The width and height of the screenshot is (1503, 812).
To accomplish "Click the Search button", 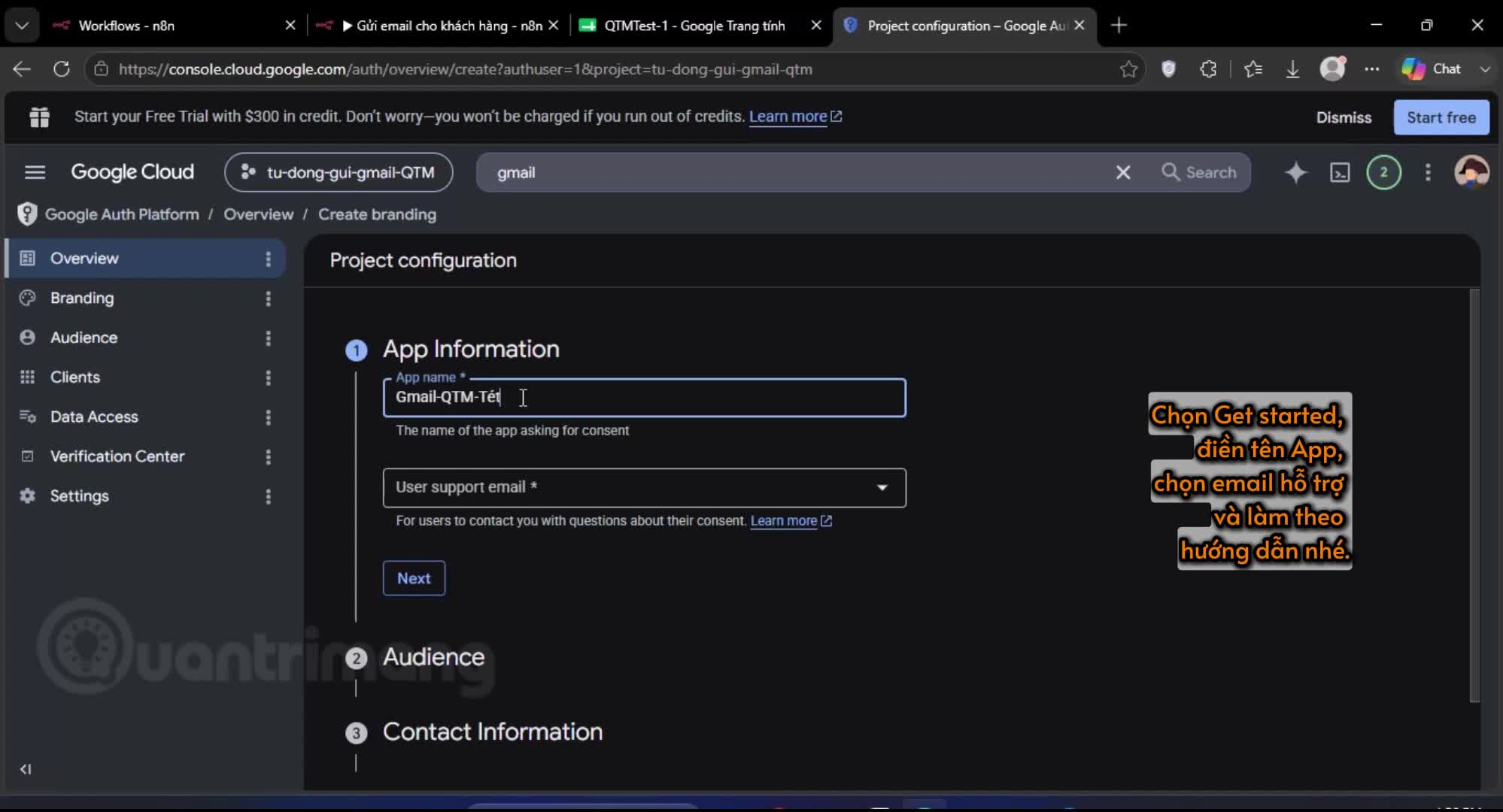I will [x=1199, y=172].
